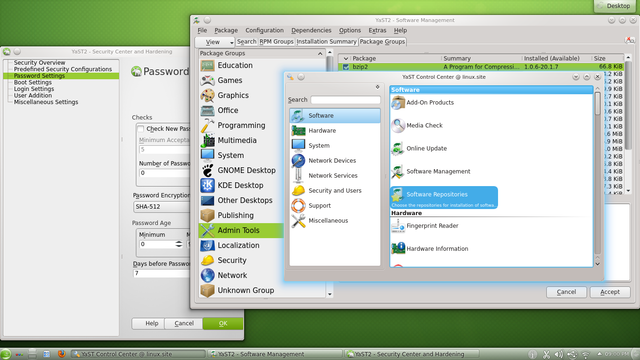Open Security and Users category
Image resolution: width=640 pixels, height=360 pixels.
click(x=335, y=191)
